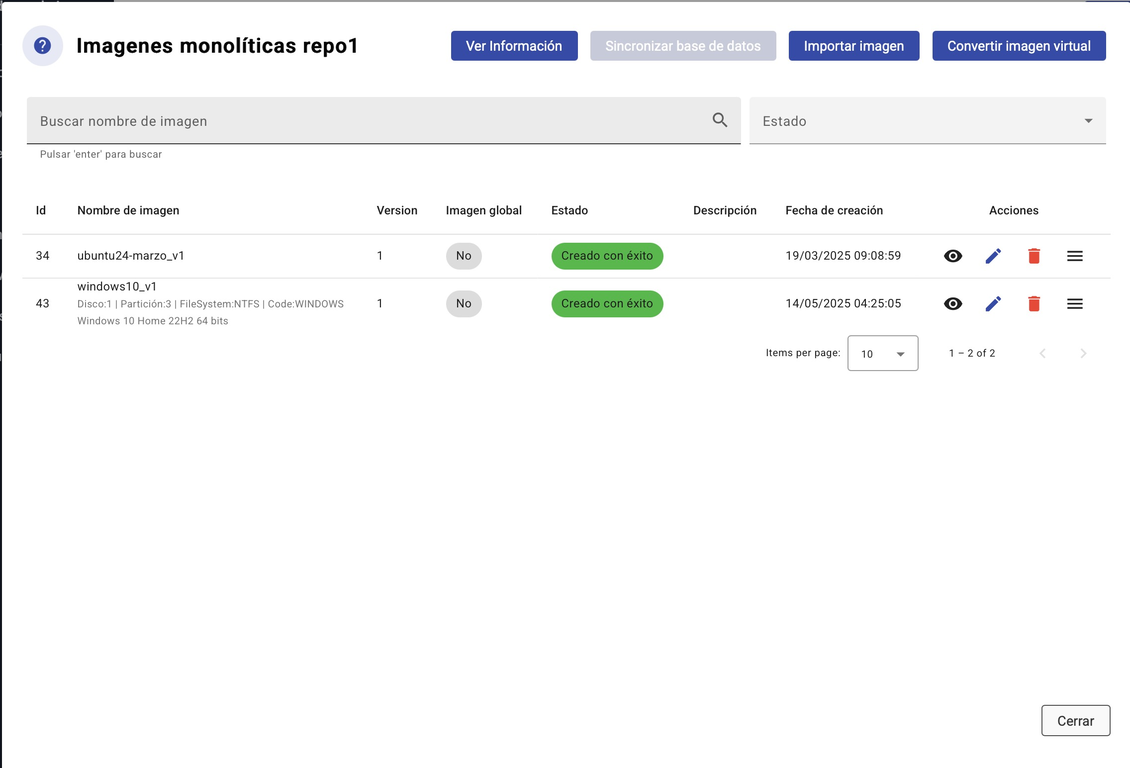Open actions menu for ubuntu24-marzo_v1
The image size is (1130, 768).
tap(1075, 256)
